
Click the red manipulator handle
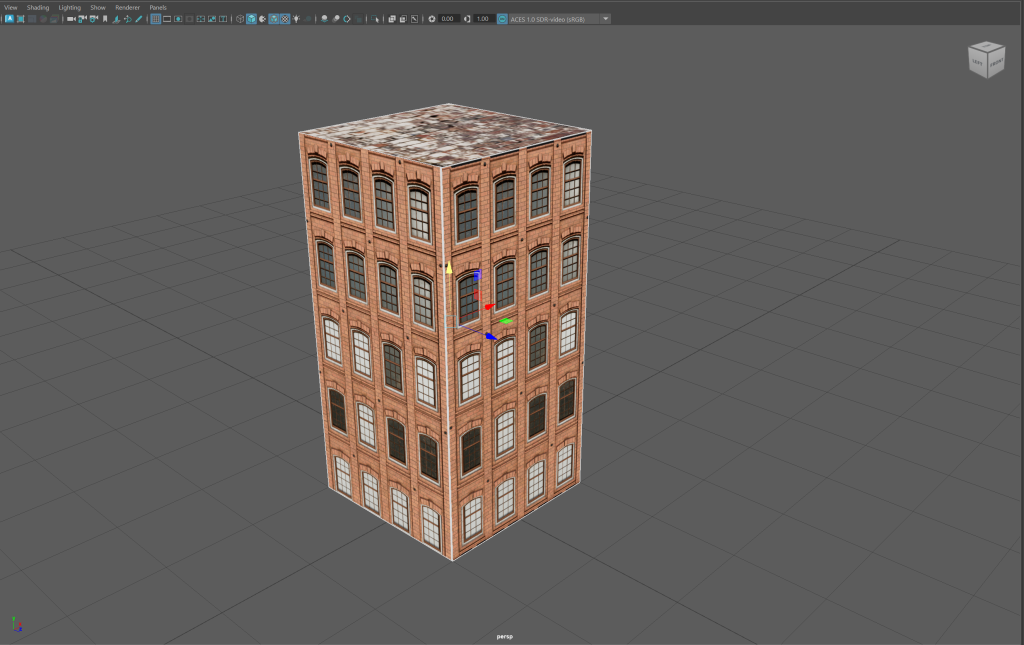click(x=489, y=306)
